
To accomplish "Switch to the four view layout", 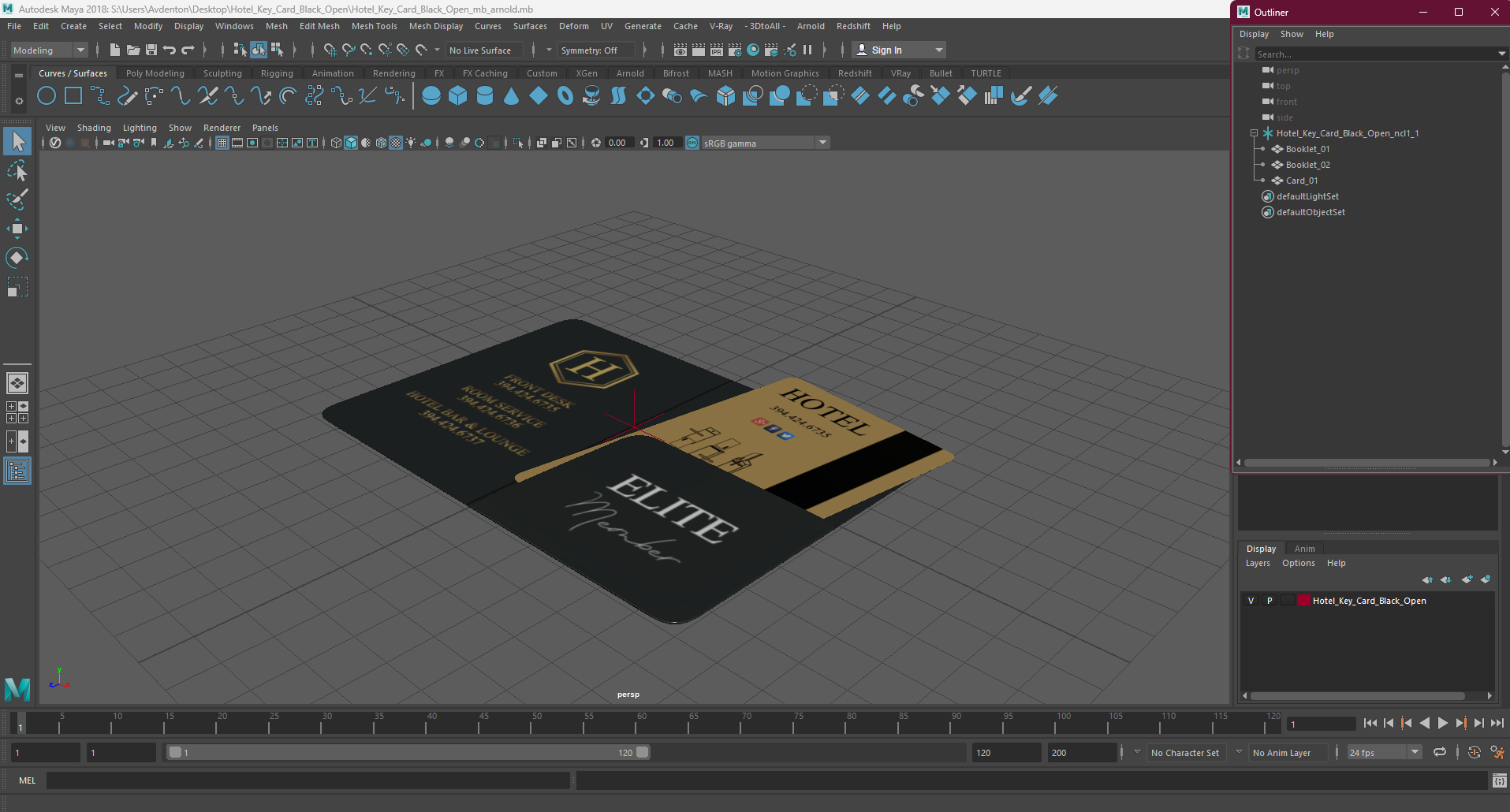I will 17,412.
